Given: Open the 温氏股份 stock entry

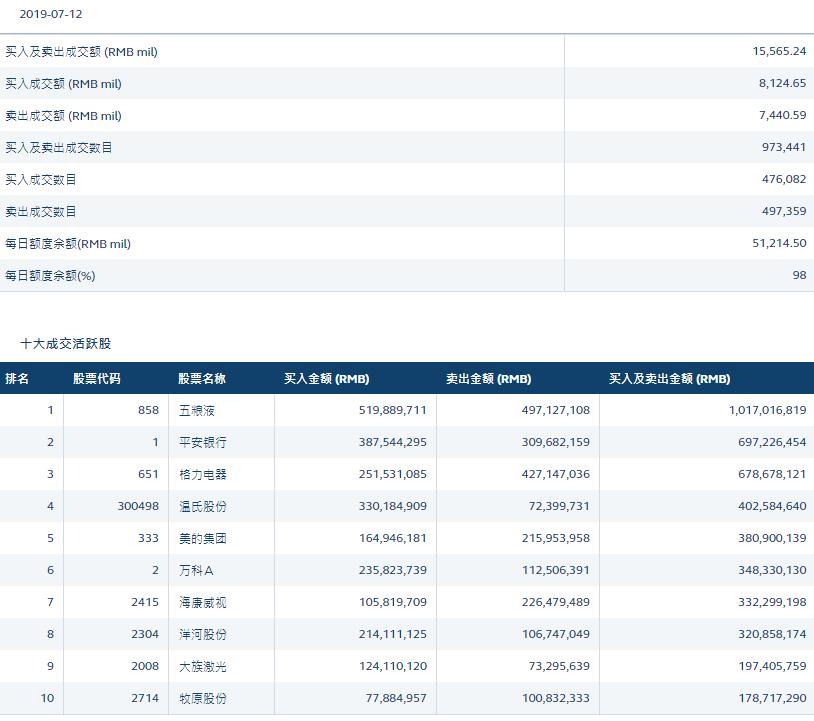Looking at the screenshot, I should tap(202, 506).
